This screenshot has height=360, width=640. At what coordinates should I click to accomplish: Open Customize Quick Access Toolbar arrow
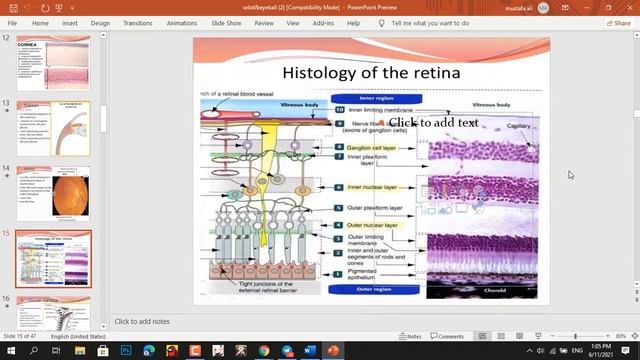pyautogui.click(x=73, y=8)
